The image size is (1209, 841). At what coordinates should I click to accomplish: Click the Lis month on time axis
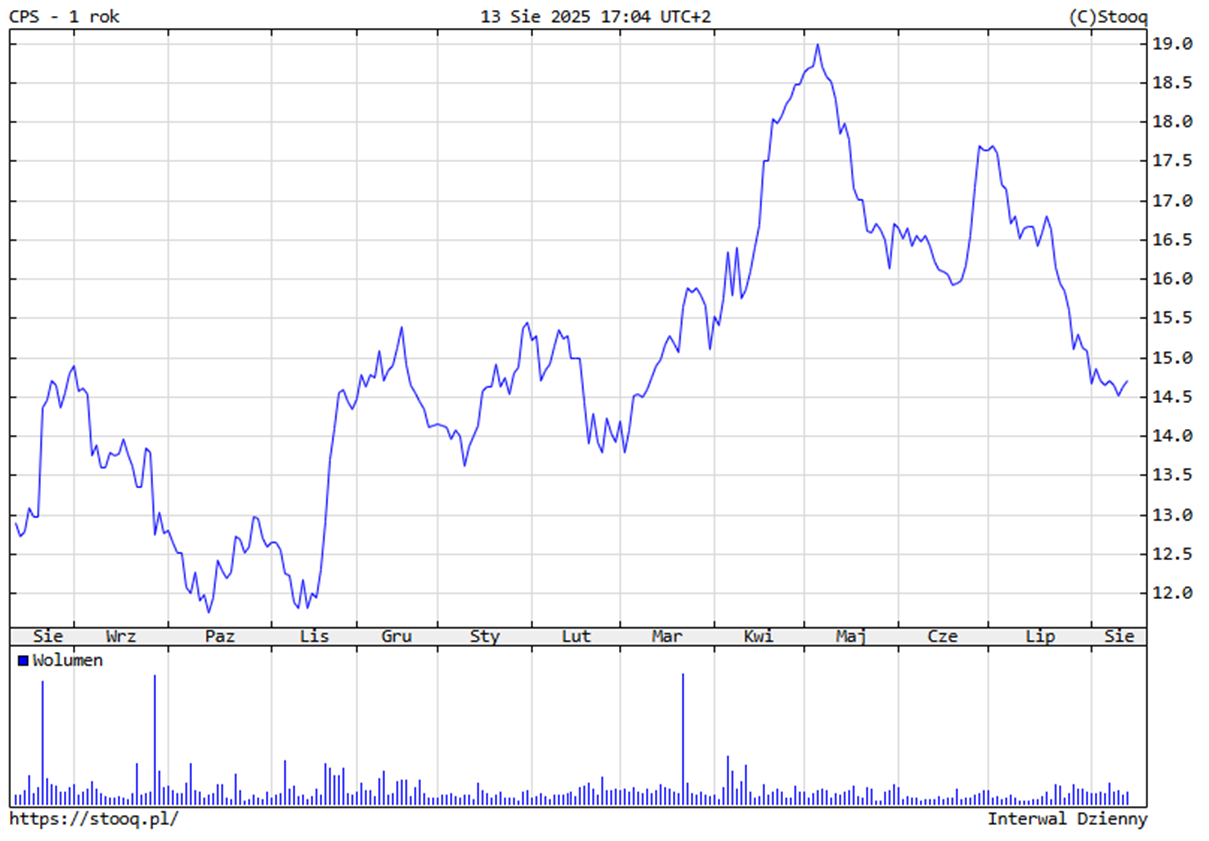click(x=314, y=636)
